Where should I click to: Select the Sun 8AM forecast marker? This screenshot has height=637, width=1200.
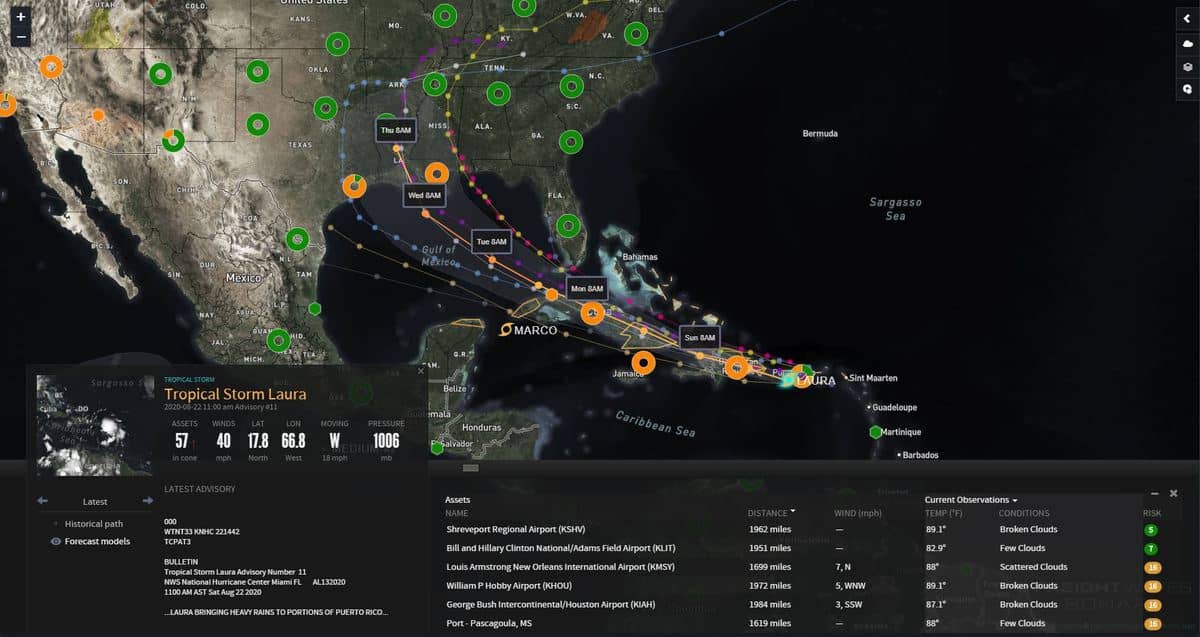[x=699, y=338]
